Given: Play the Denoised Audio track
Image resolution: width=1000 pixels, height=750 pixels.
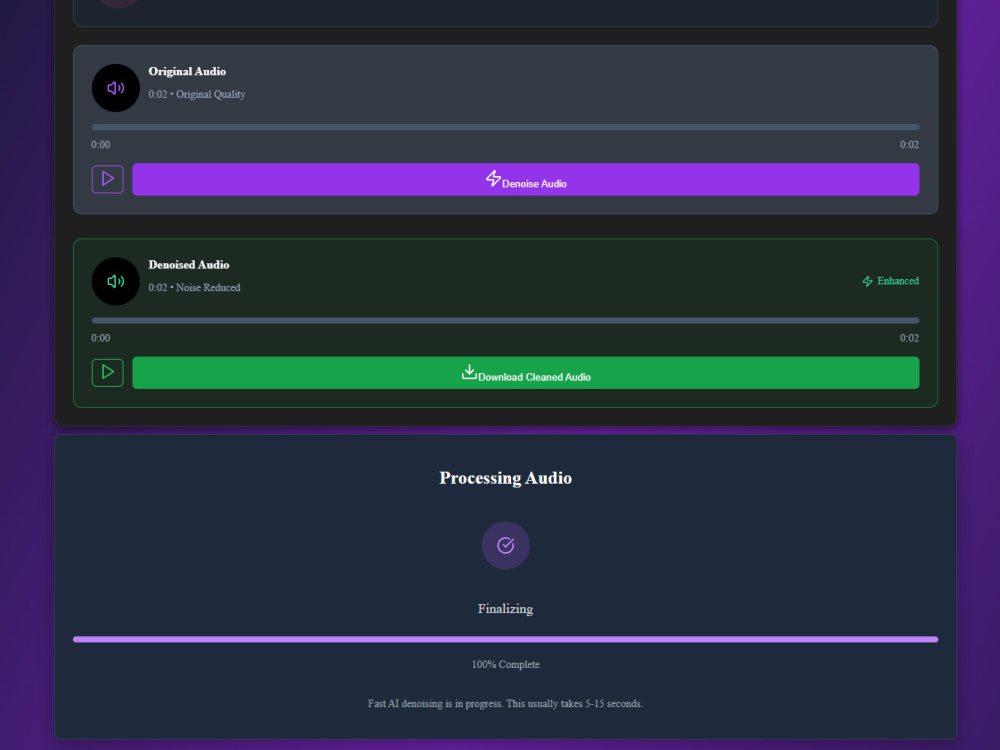Looking at the screenshot, I should [x=108, y=372].
